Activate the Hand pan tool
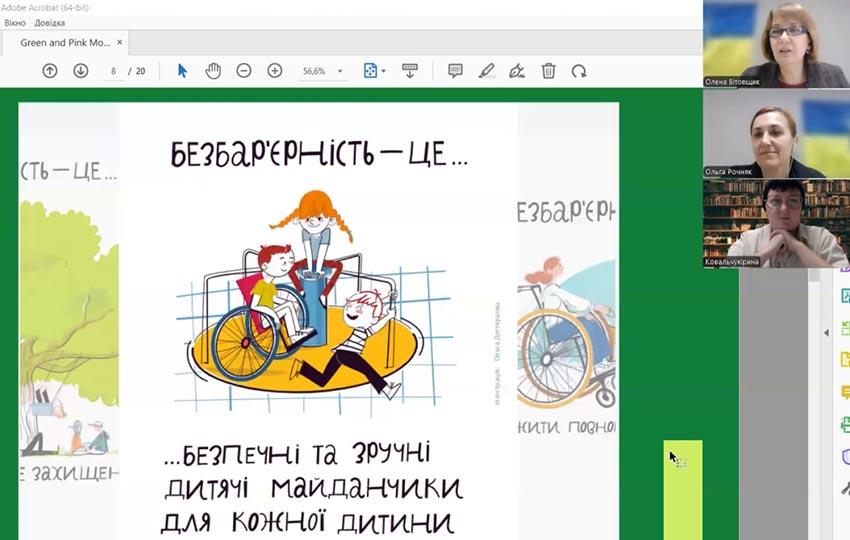850x540 pixels. coord(213,71)
